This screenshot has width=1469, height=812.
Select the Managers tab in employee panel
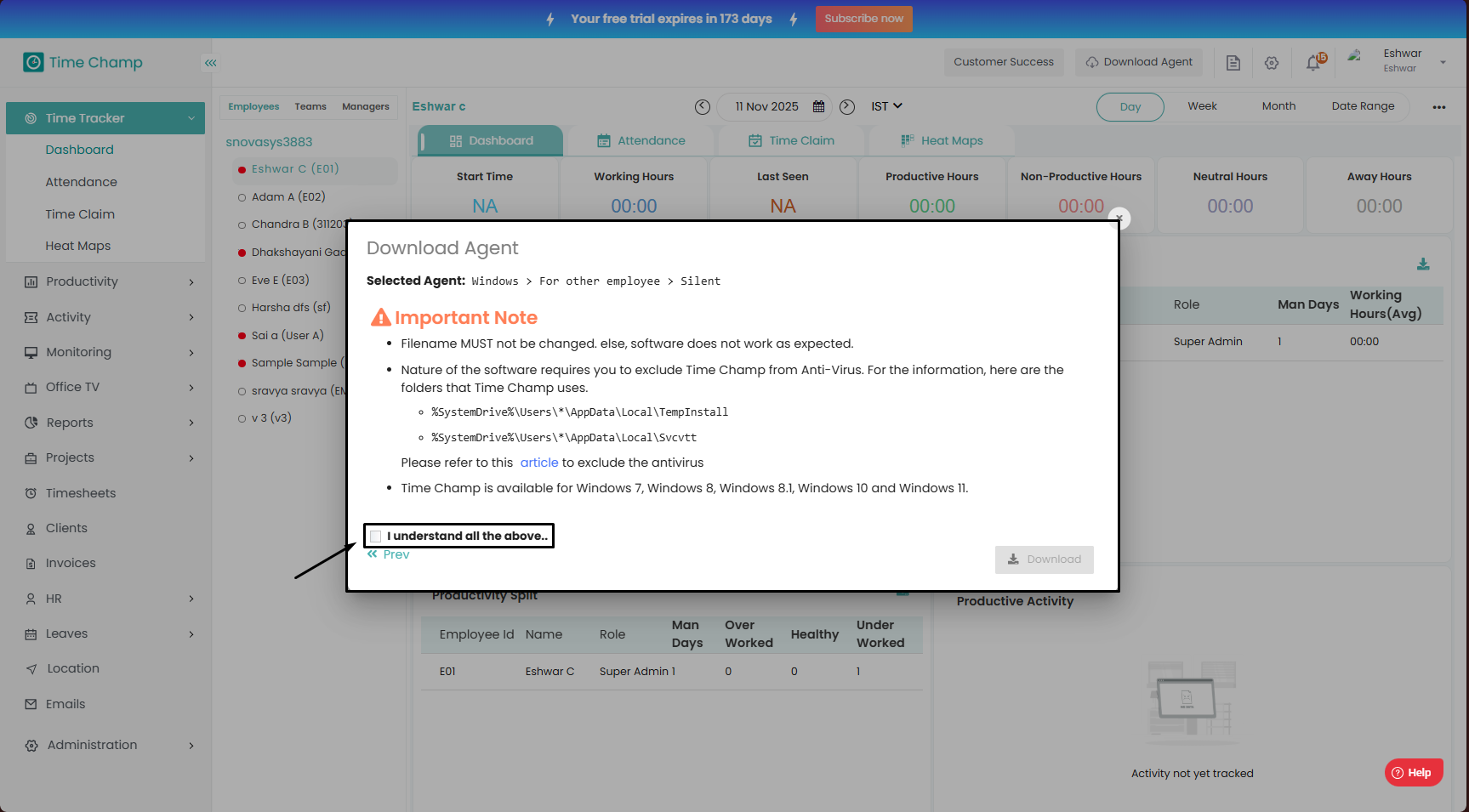click(x=366, y=107)
